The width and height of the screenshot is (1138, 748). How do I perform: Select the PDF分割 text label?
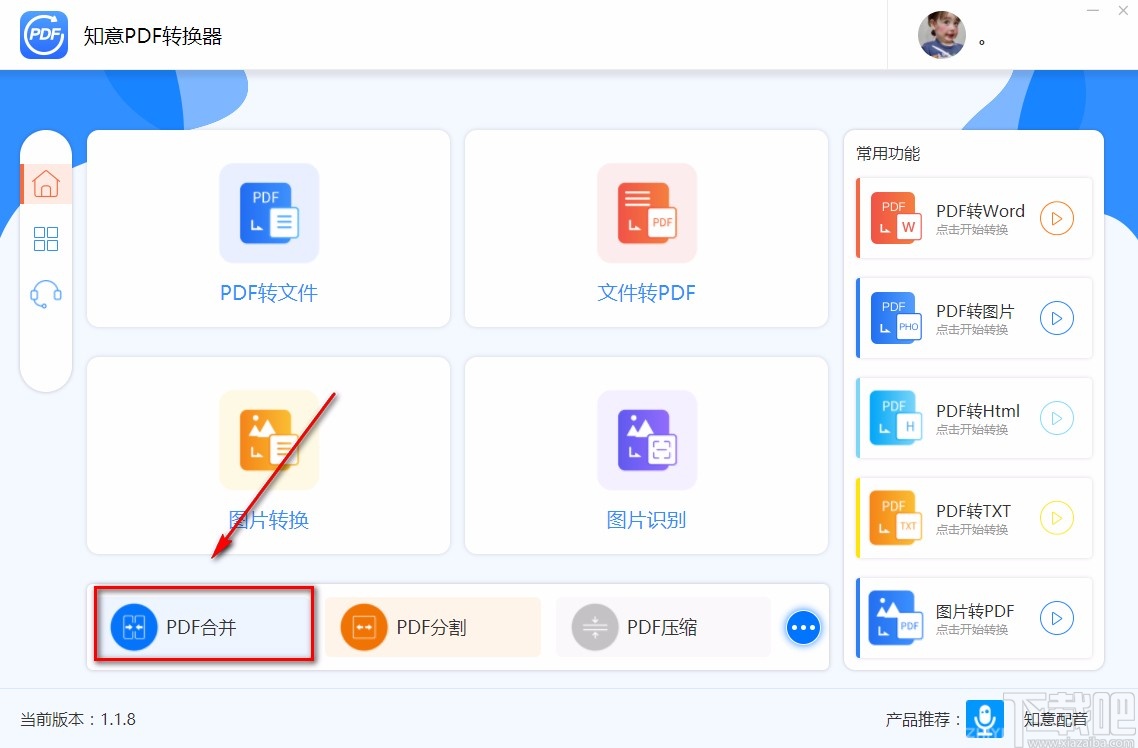(x=432, y=628)
